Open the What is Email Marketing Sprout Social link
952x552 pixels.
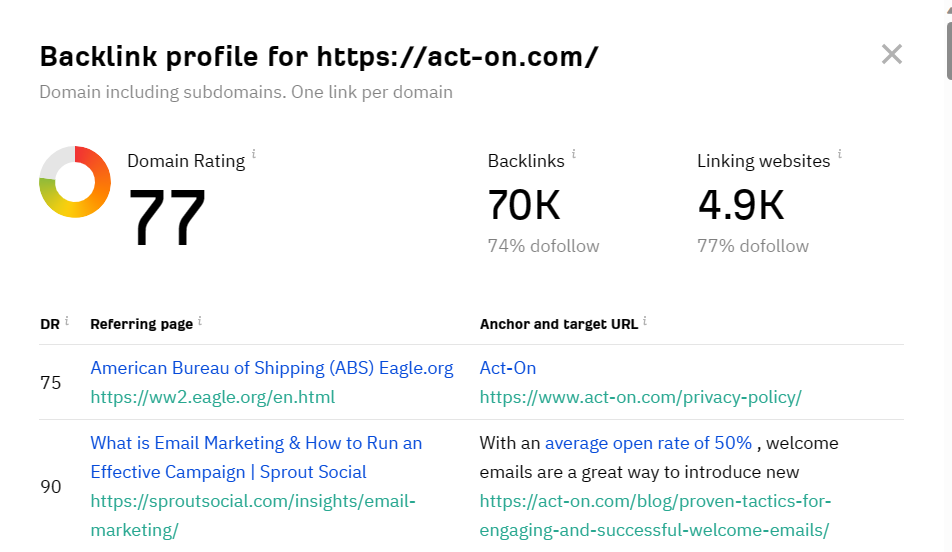point(256,457)
